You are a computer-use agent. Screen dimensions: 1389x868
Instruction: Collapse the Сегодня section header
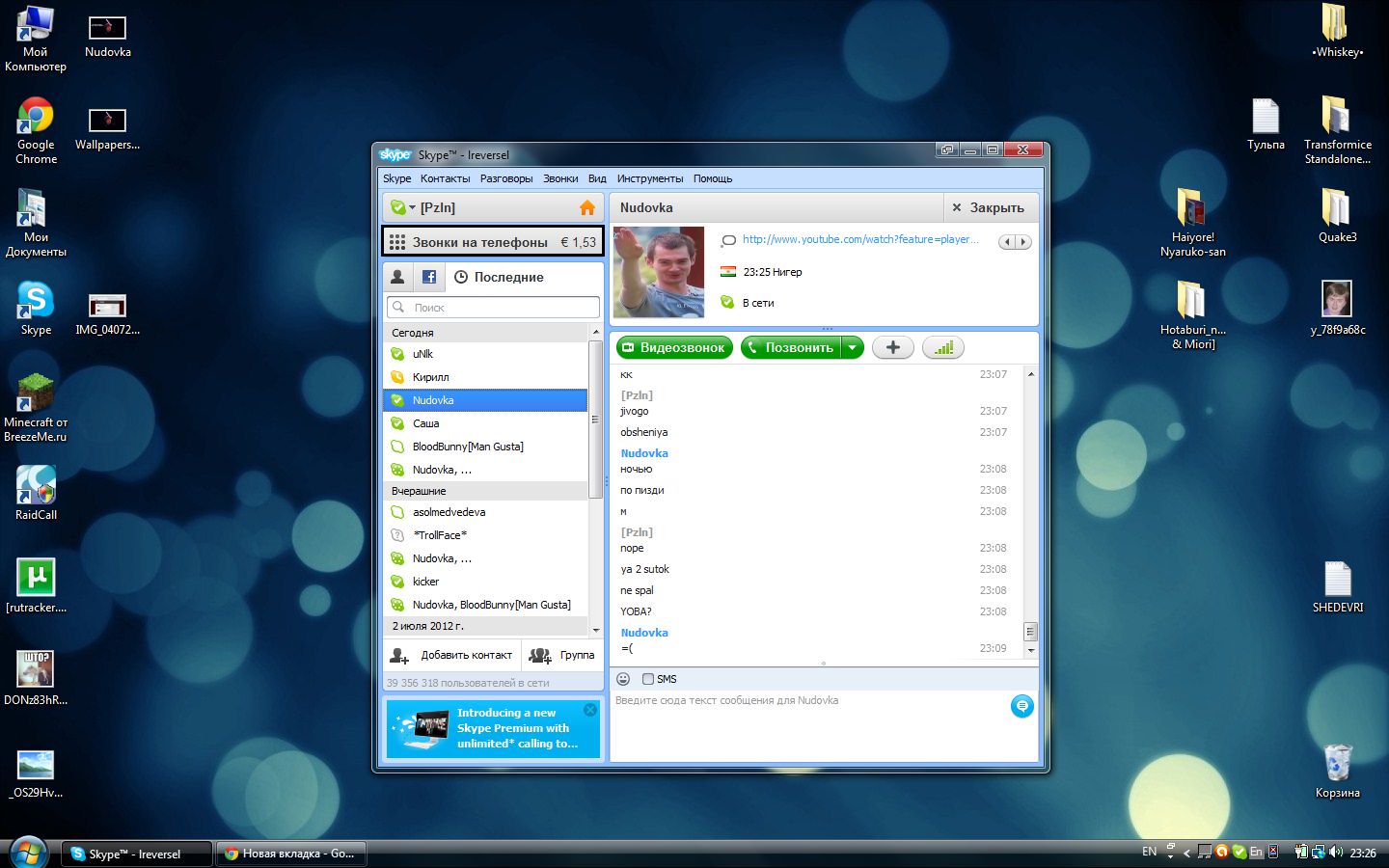[485, 333]
